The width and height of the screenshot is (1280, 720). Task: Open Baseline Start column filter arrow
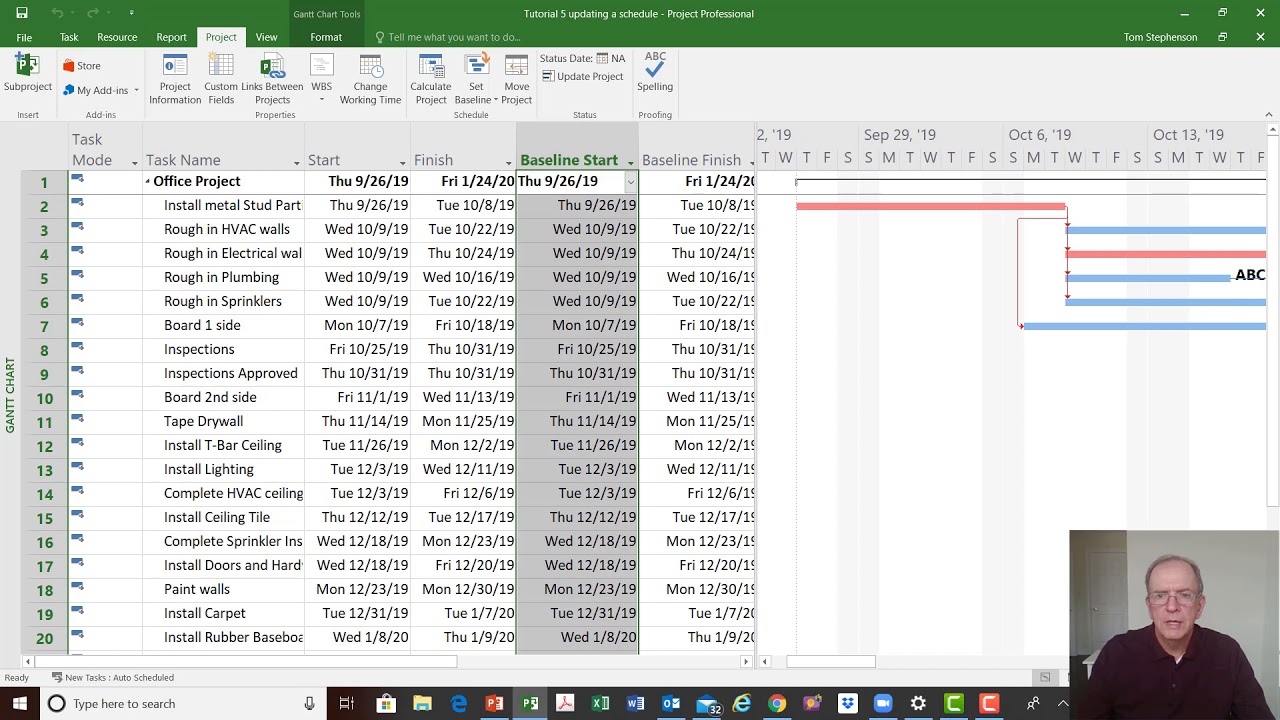630,162
